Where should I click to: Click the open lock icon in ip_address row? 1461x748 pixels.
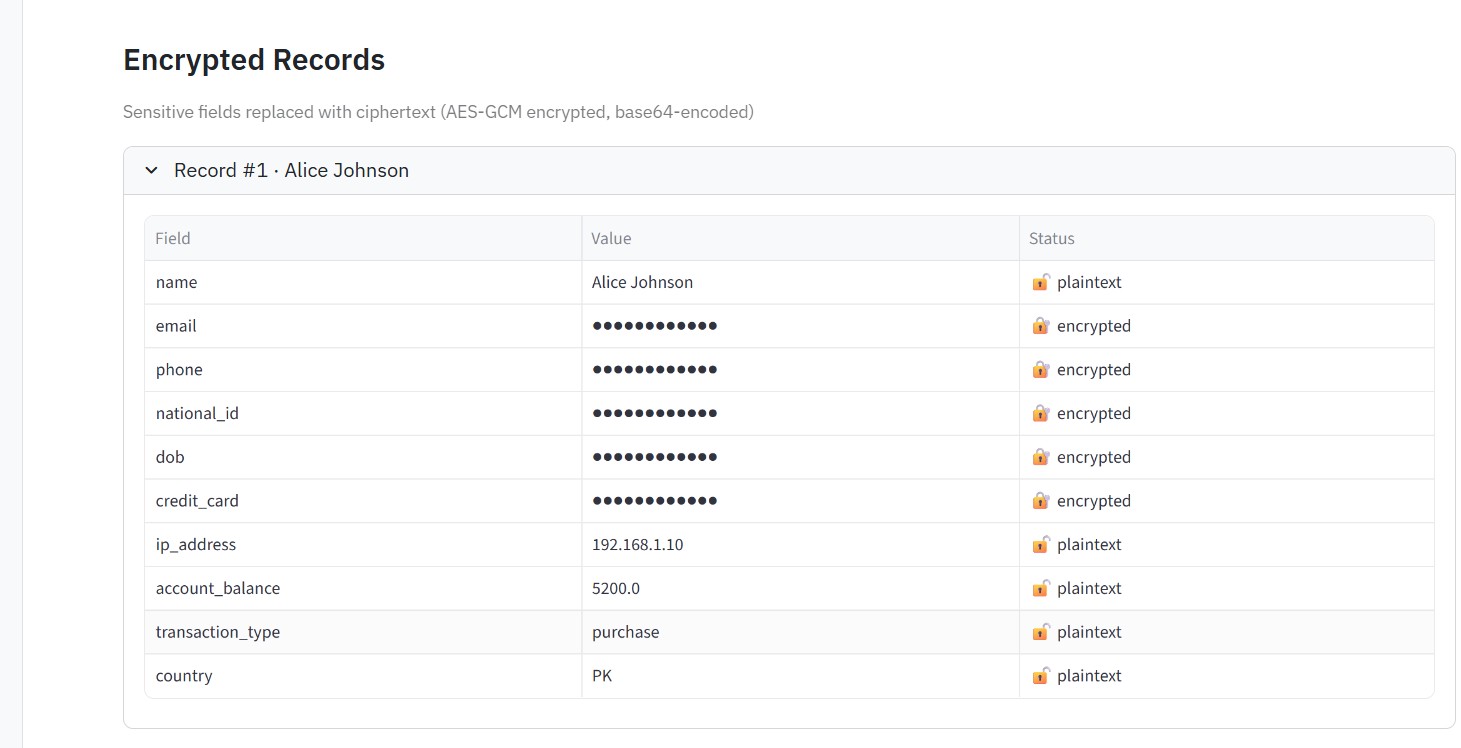1041,544
